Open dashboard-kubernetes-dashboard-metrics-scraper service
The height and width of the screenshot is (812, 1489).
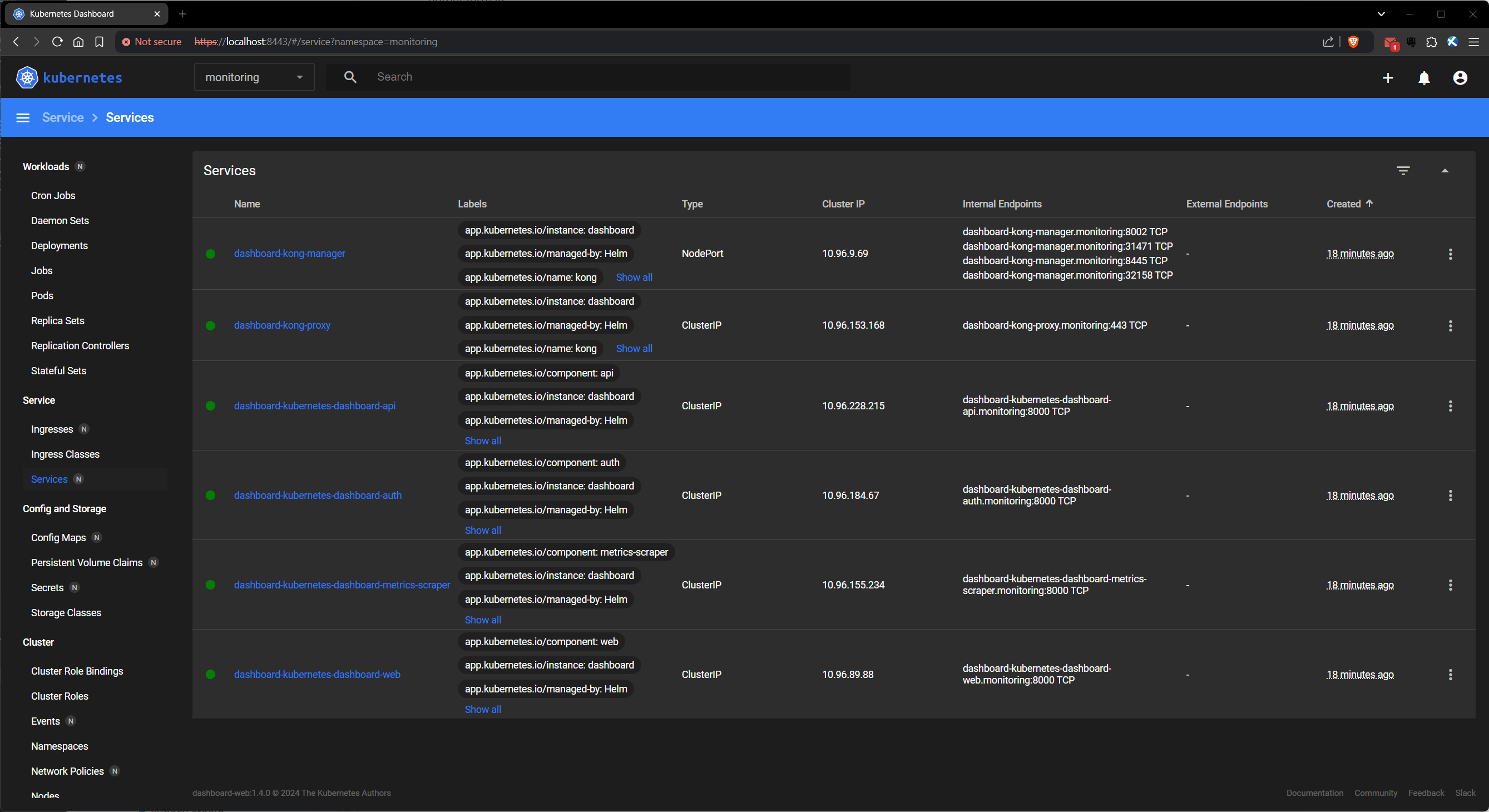coord(342,585)
